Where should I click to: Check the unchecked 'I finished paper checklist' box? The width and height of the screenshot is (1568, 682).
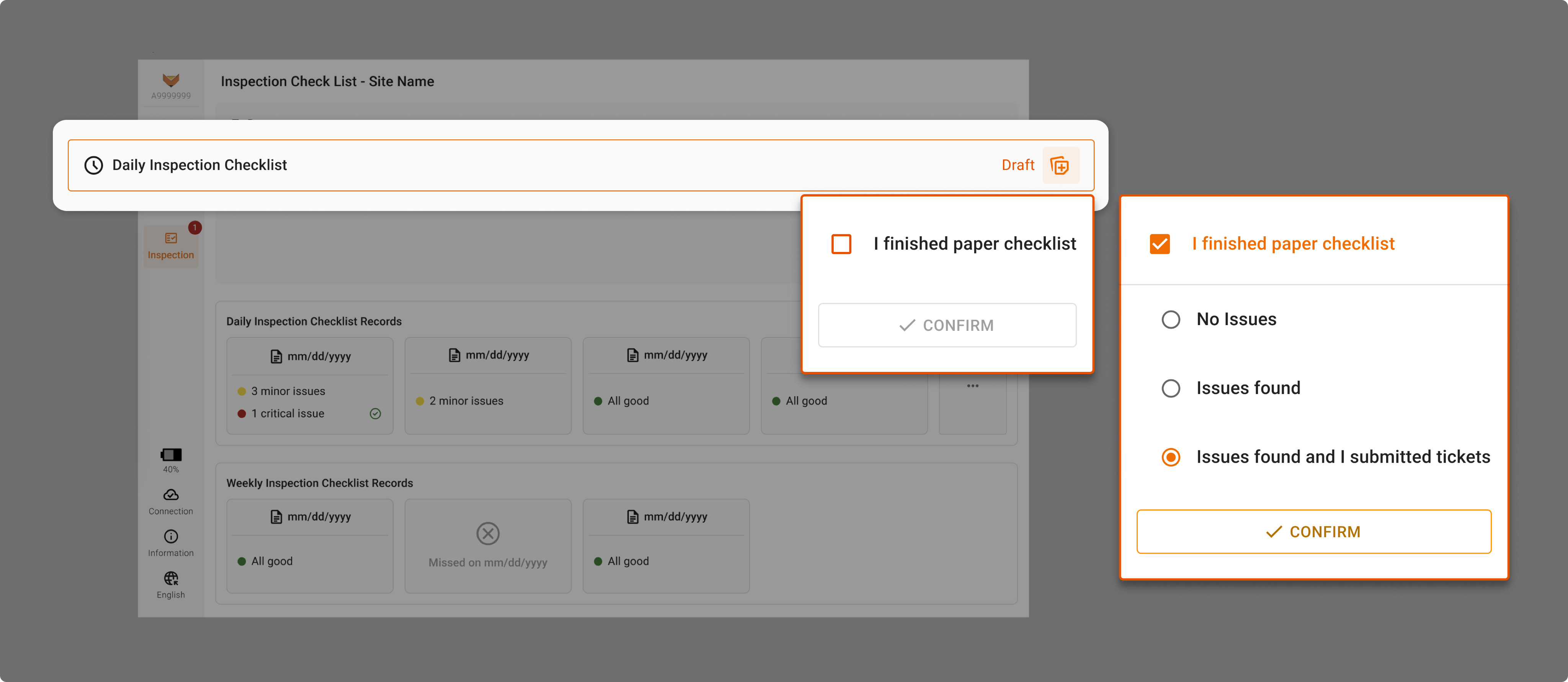click(x=841, y=244)
